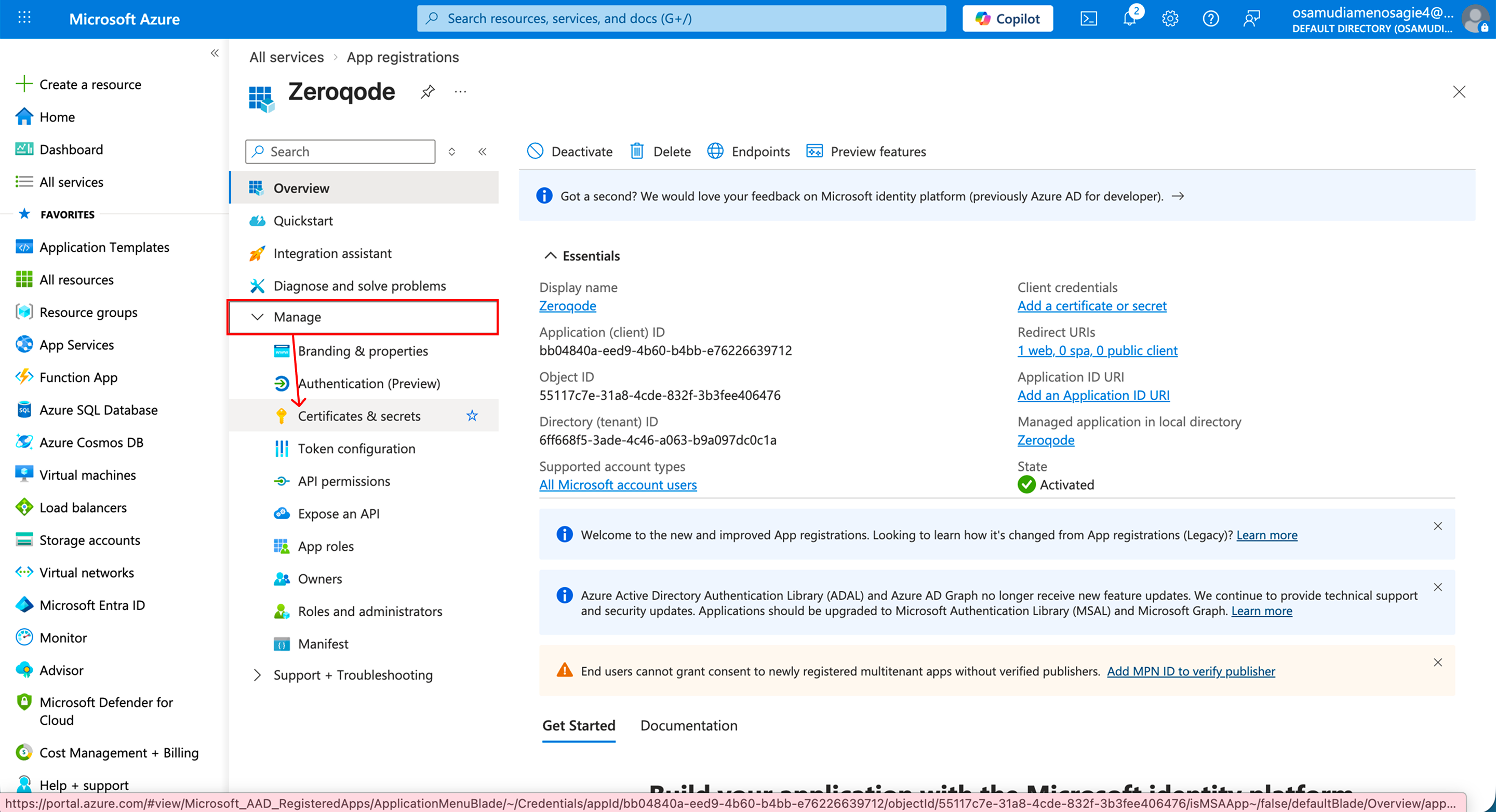The width and height of the screenshot is (1496, 812).
Task: Click Add a certificate or secret link
Action: pos(1091,306)
